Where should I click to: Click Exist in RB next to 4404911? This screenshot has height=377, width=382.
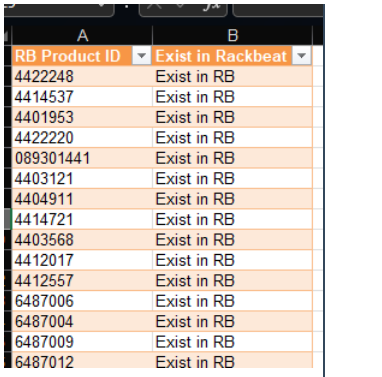point(232,199)
